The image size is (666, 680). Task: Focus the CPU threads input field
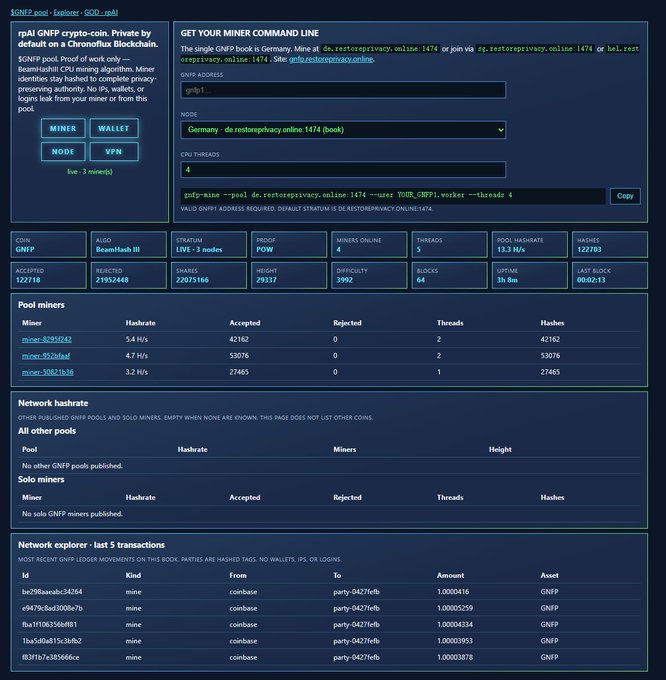(x=343, y=170)
